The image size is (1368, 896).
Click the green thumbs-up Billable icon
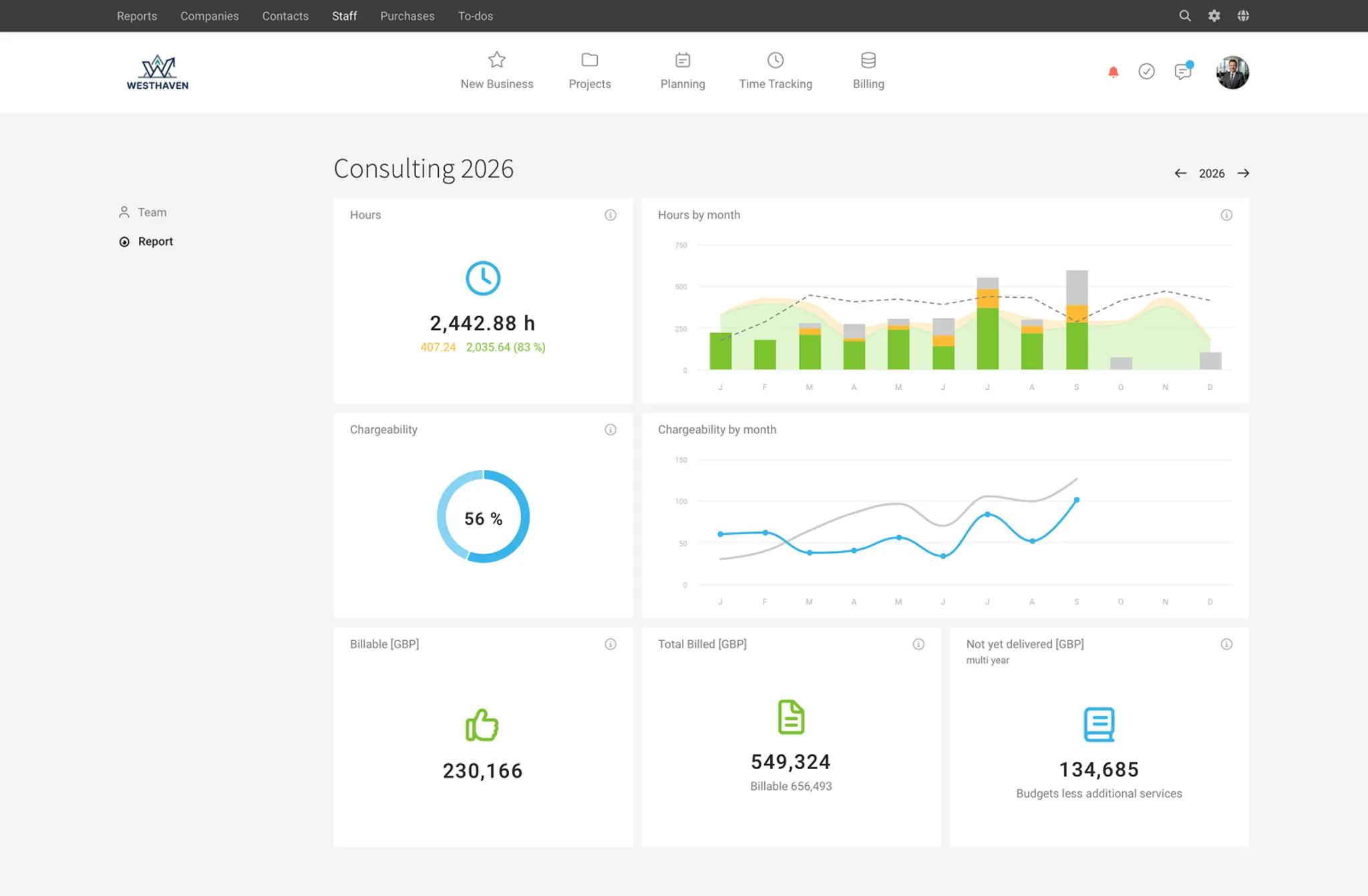(482, 724)
